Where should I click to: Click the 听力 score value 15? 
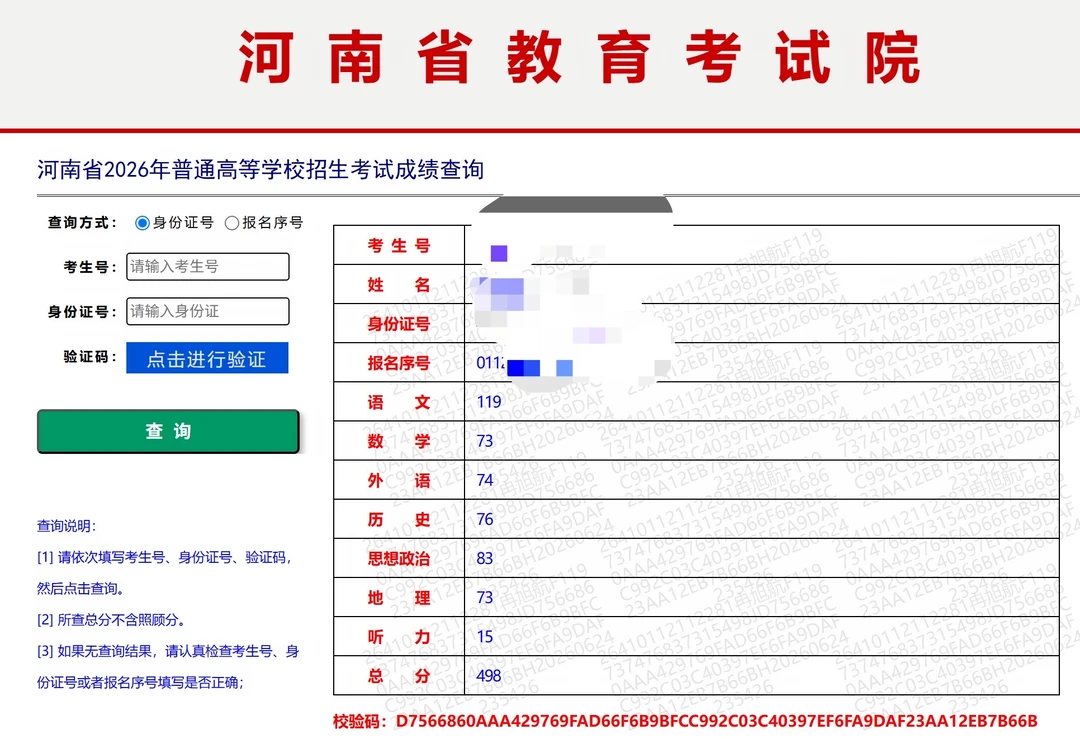tap(485, 636)
